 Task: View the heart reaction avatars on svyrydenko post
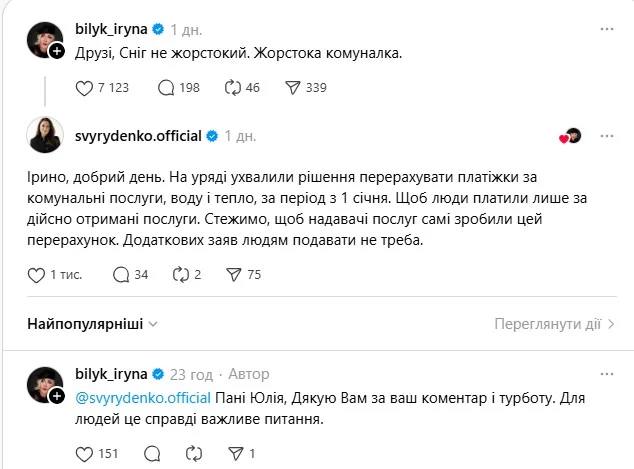570,136
